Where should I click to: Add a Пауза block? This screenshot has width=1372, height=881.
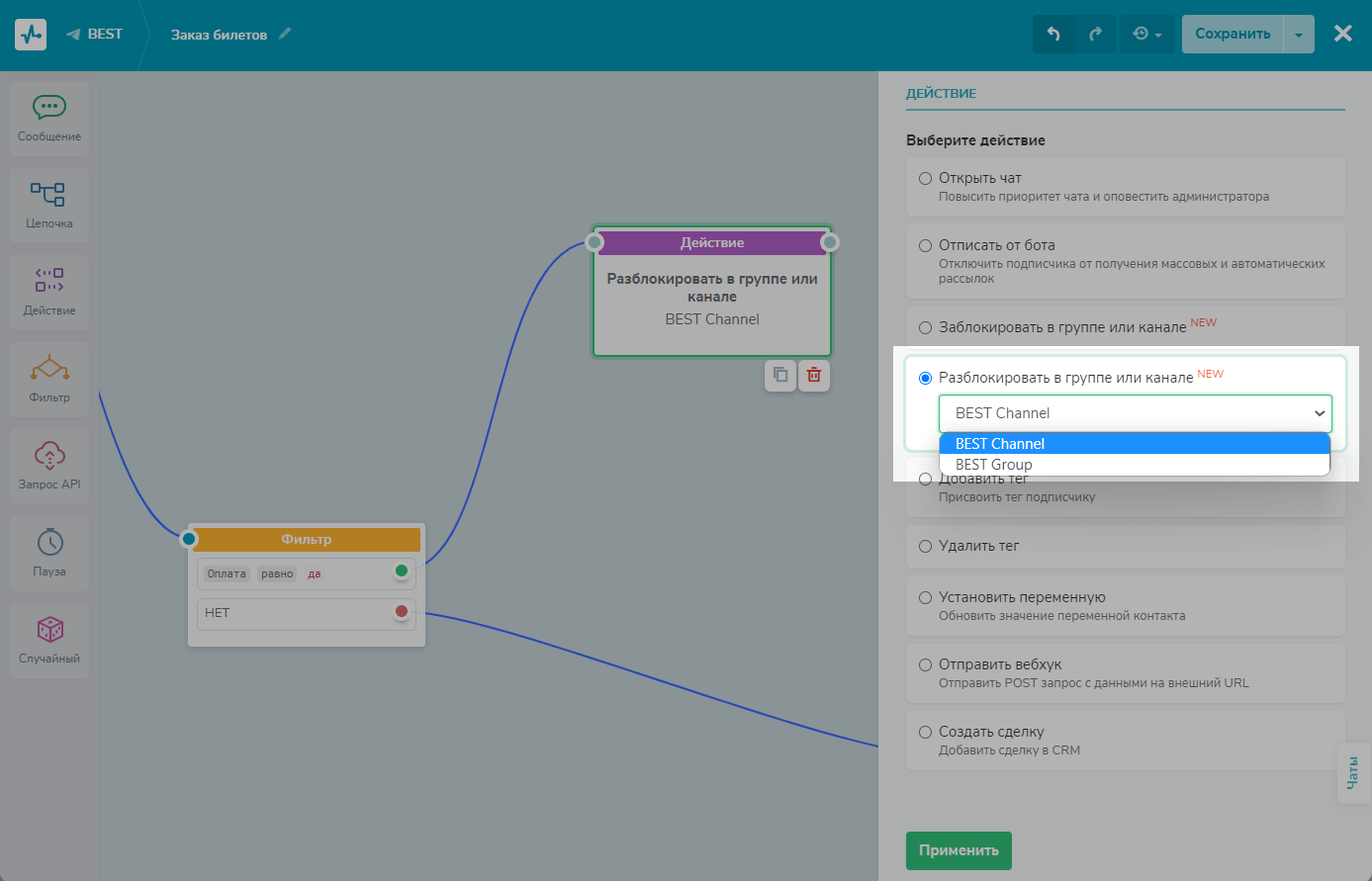(x=49, y=554)
